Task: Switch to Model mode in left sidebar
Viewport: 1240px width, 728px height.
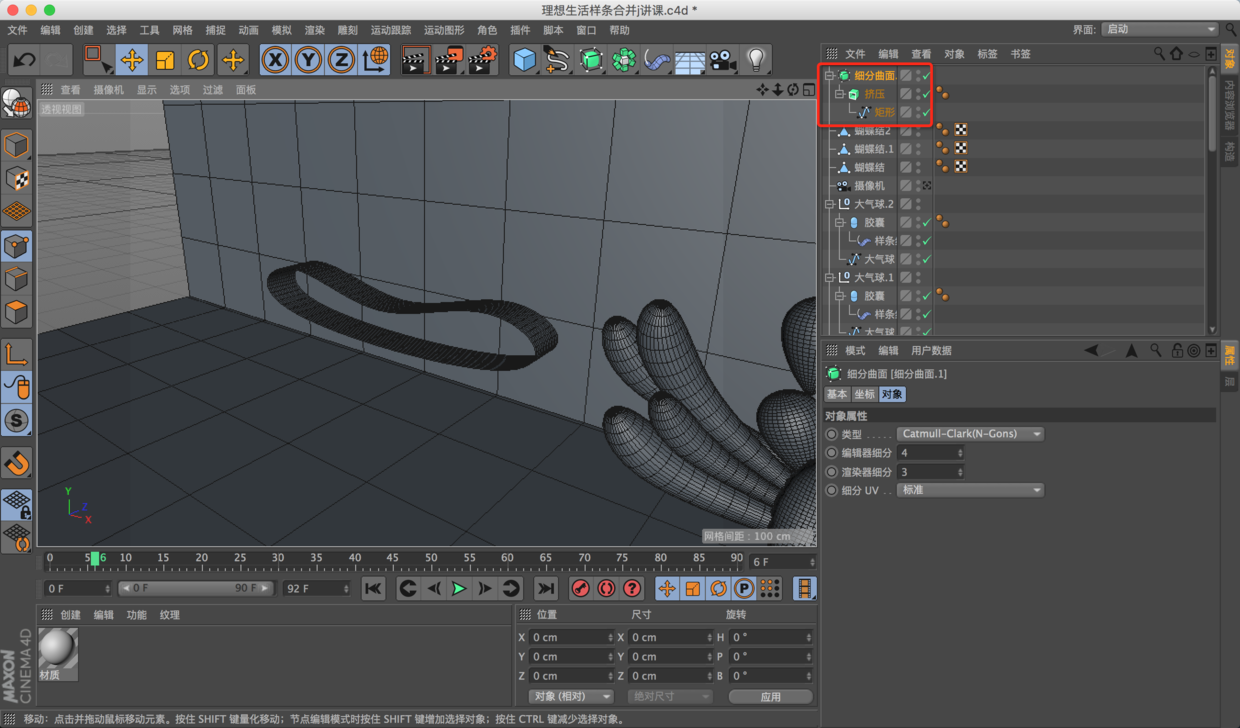Action: coord(16,146)
